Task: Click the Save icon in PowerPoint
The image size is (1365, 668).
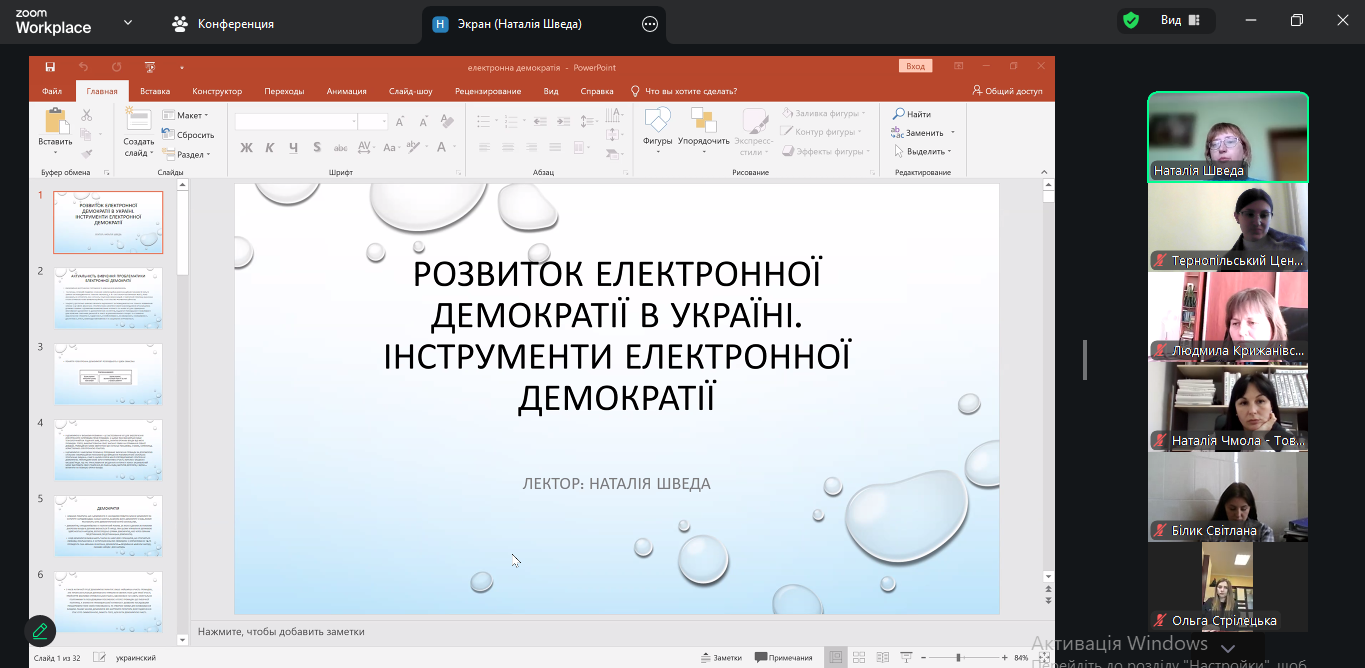Action: point(50,67)
